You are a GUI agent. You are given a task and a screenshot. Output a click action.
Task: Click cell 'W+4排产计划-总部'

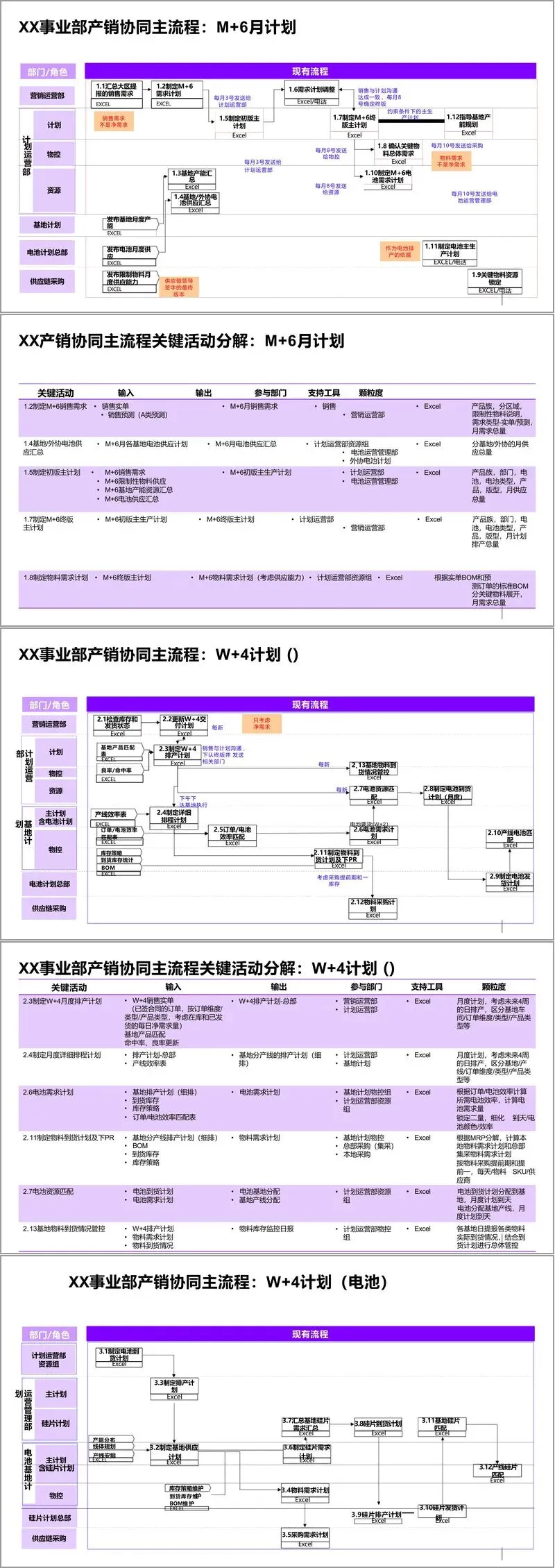click(x=268, y=1002)
